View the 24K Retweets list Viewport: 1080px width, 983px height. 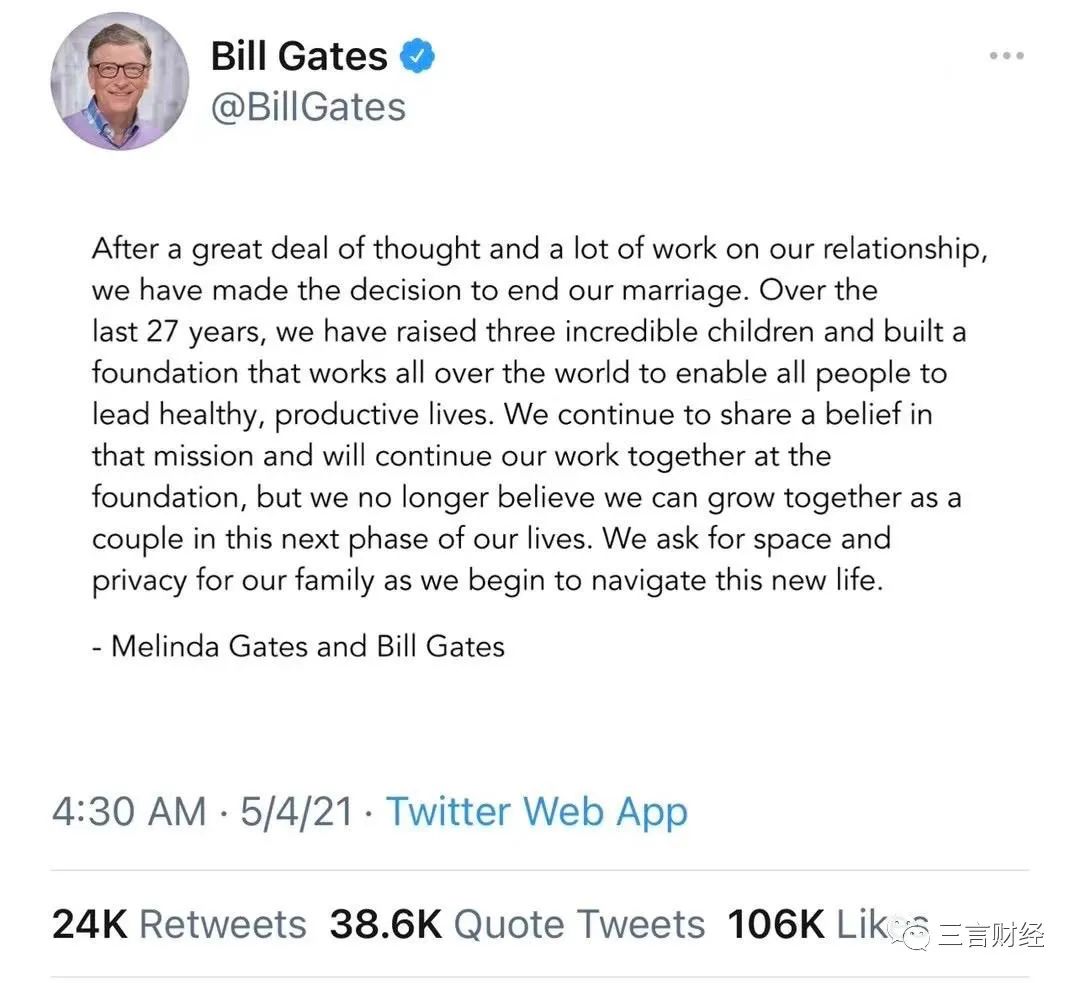179,924
